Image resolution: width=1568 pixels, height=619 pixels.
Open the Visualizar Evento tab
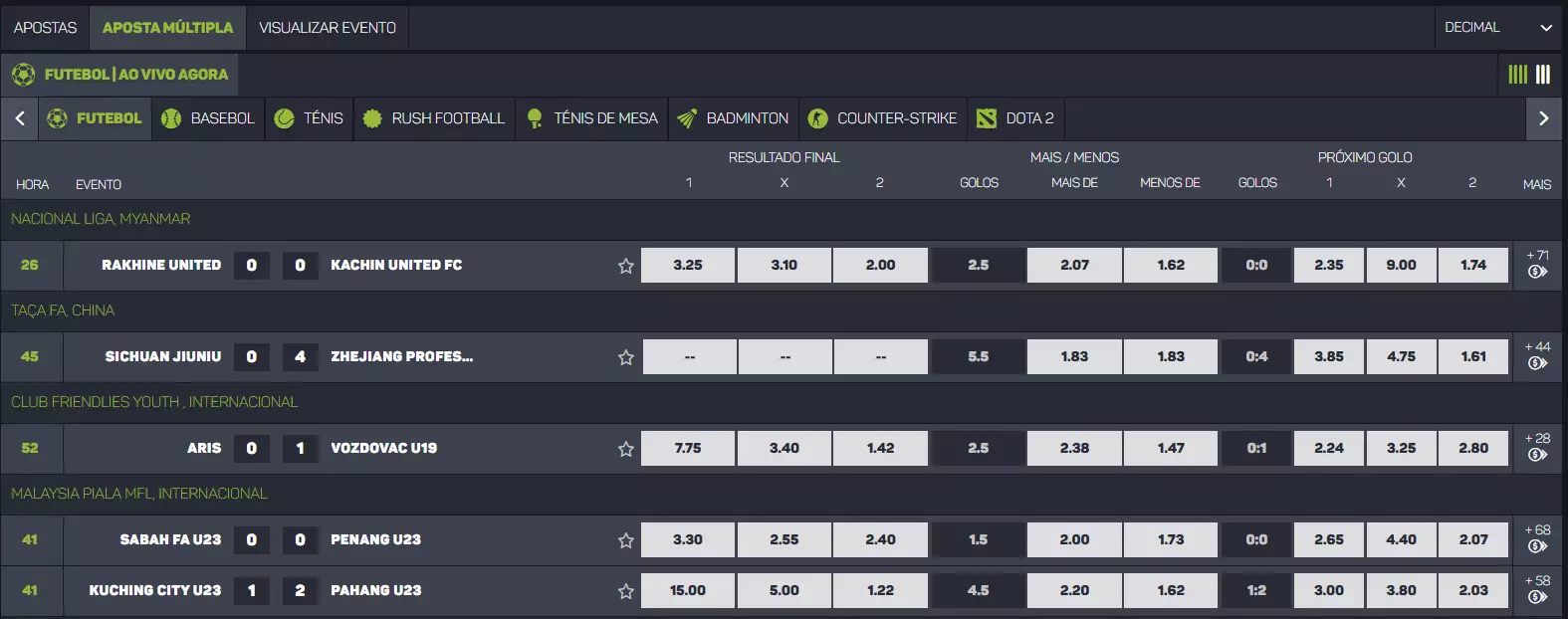328,28
